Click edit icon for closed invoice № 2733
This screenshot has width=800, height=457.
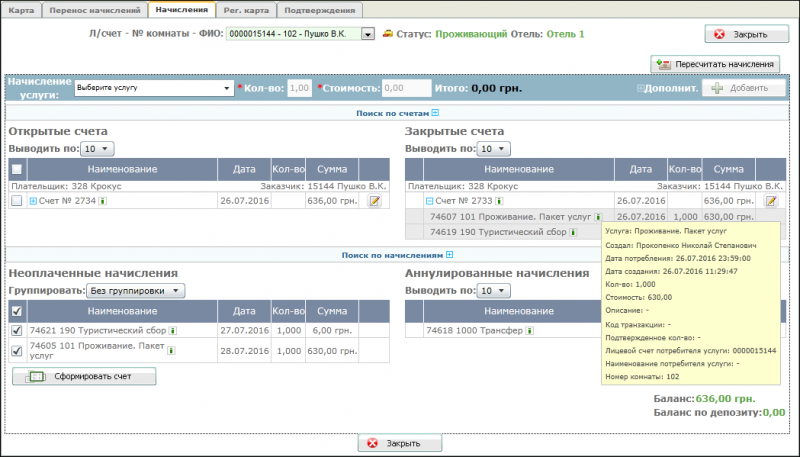click(771, 201)
